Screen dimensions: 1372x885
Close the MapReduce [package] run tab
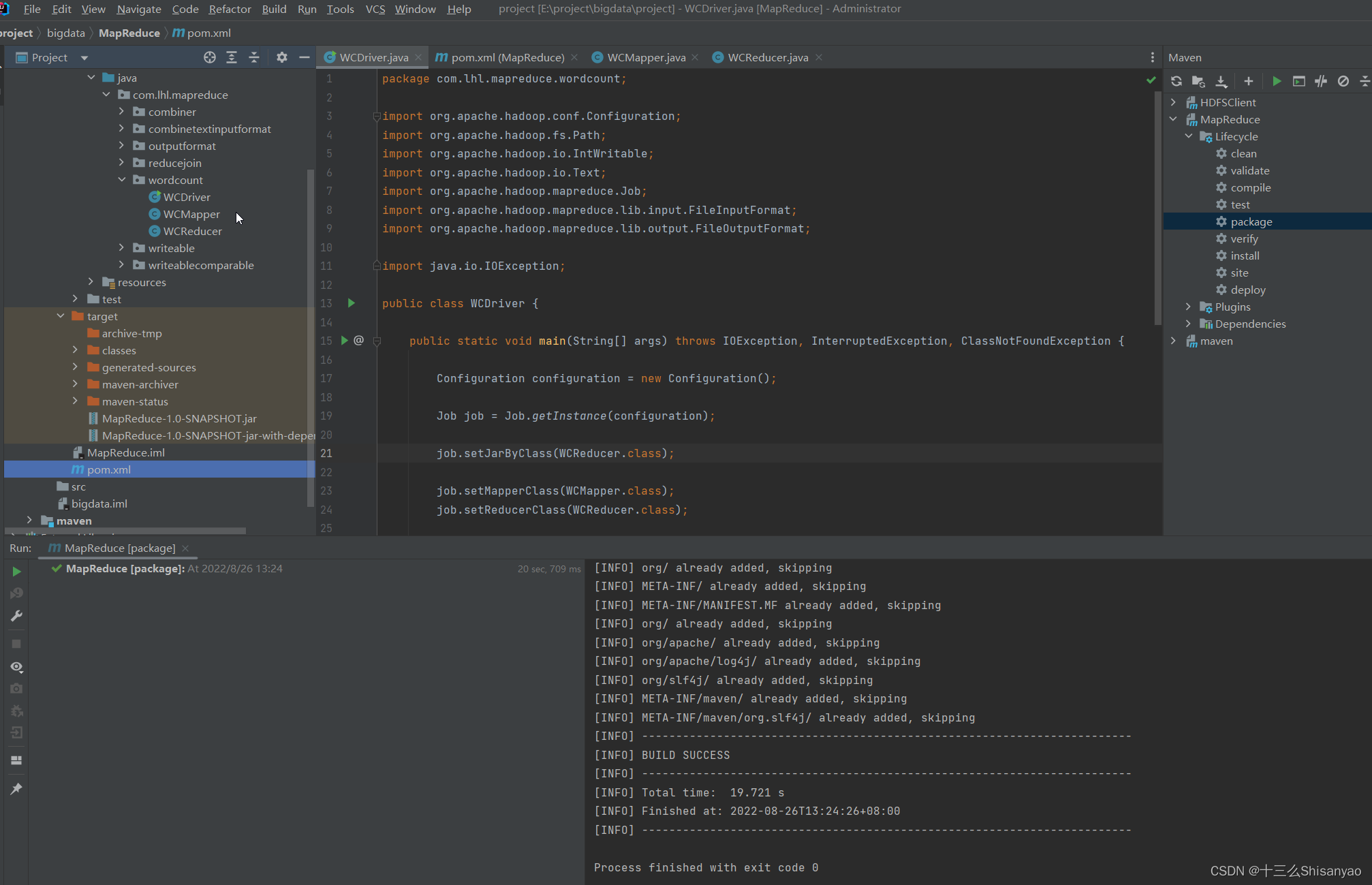pyautogui.click(x=185, y=548)
